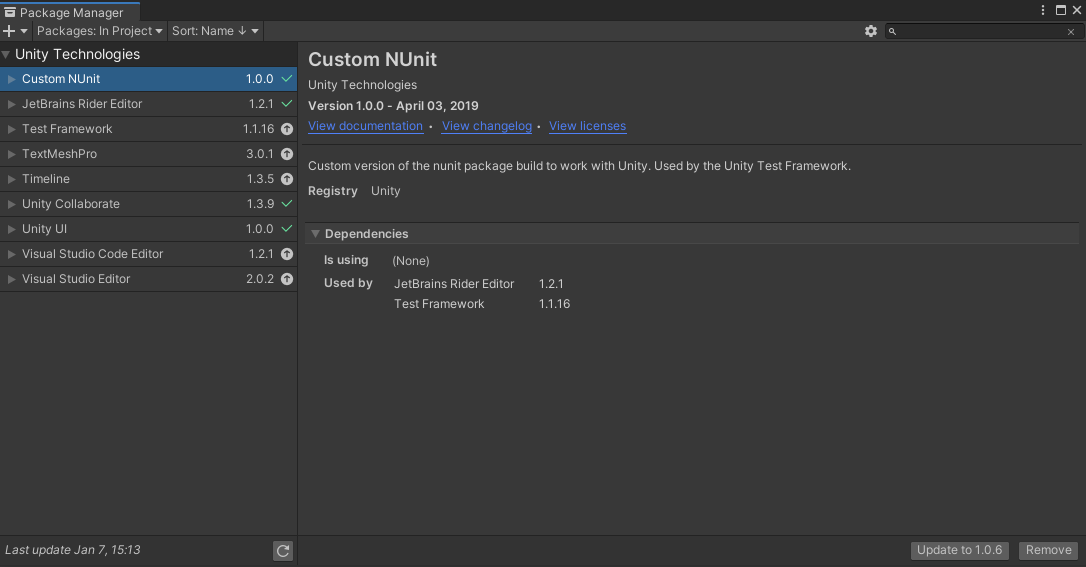Open the View changelog link

coord(486,126)
